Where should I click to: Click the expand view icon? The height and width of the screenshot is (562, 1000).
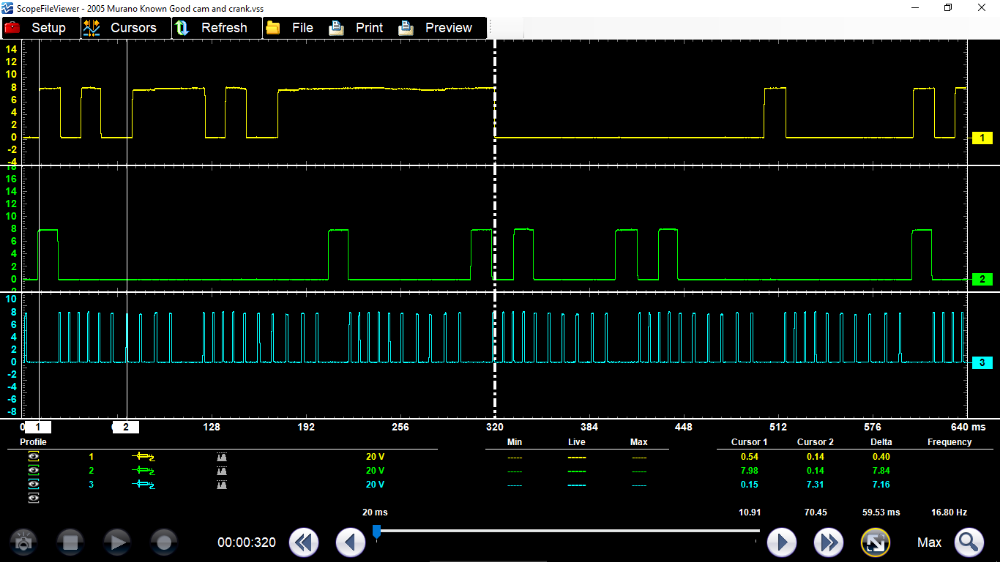click(x=876, y=543)
